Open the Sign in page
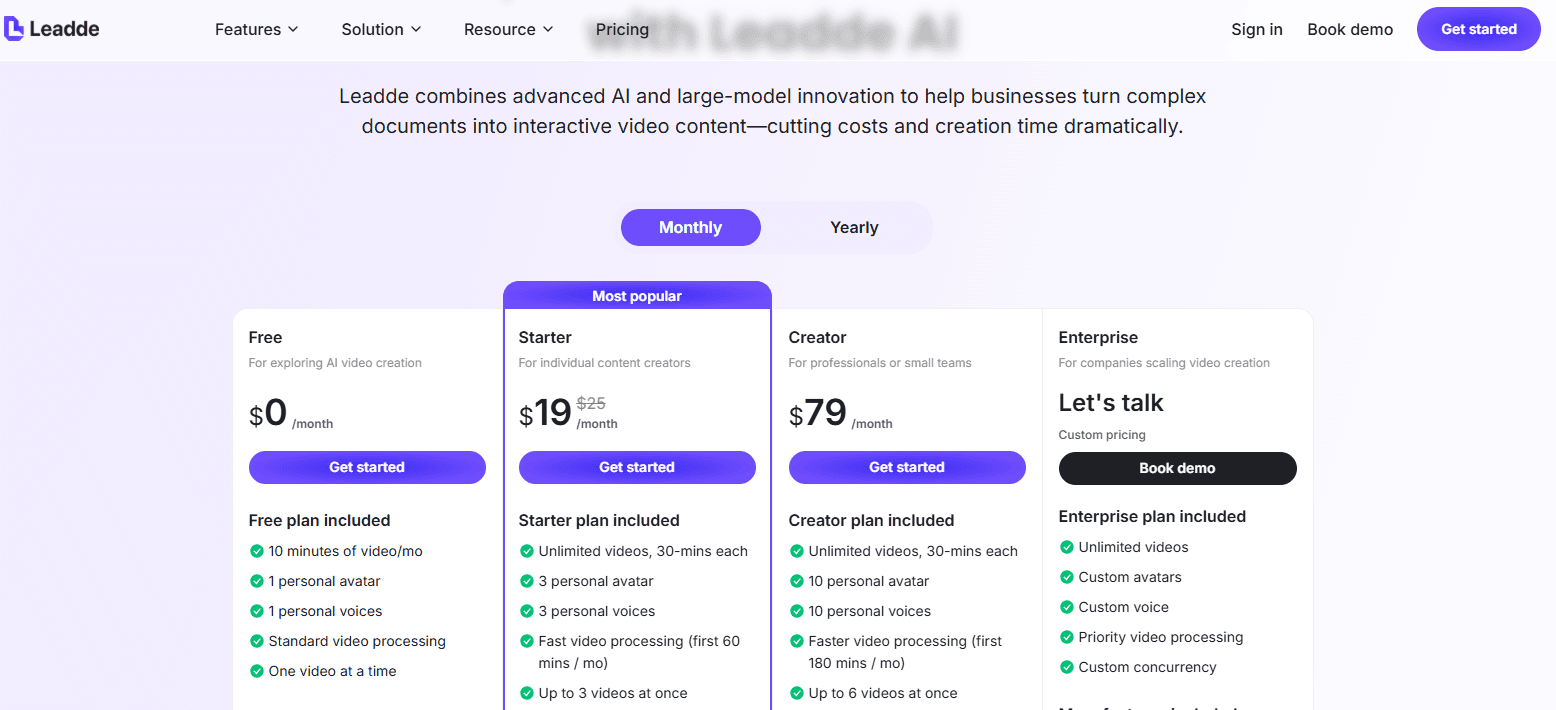 1257,30
